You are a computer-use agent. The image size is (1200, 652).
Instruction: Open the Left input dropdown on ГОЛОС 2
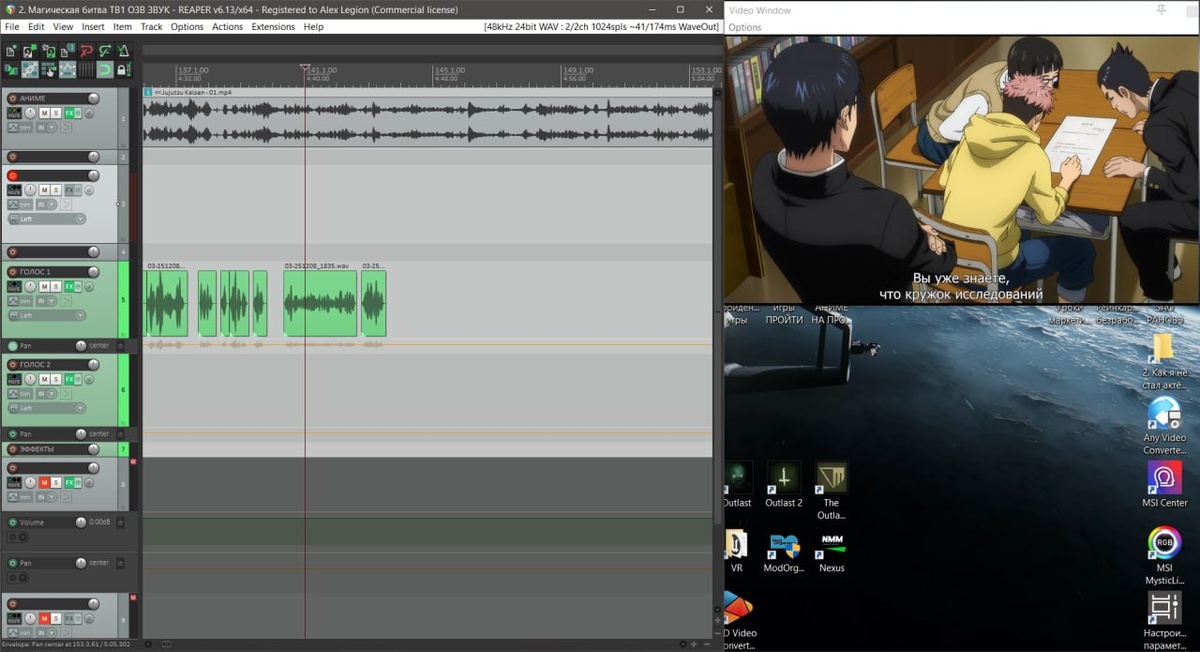(47, 407)
